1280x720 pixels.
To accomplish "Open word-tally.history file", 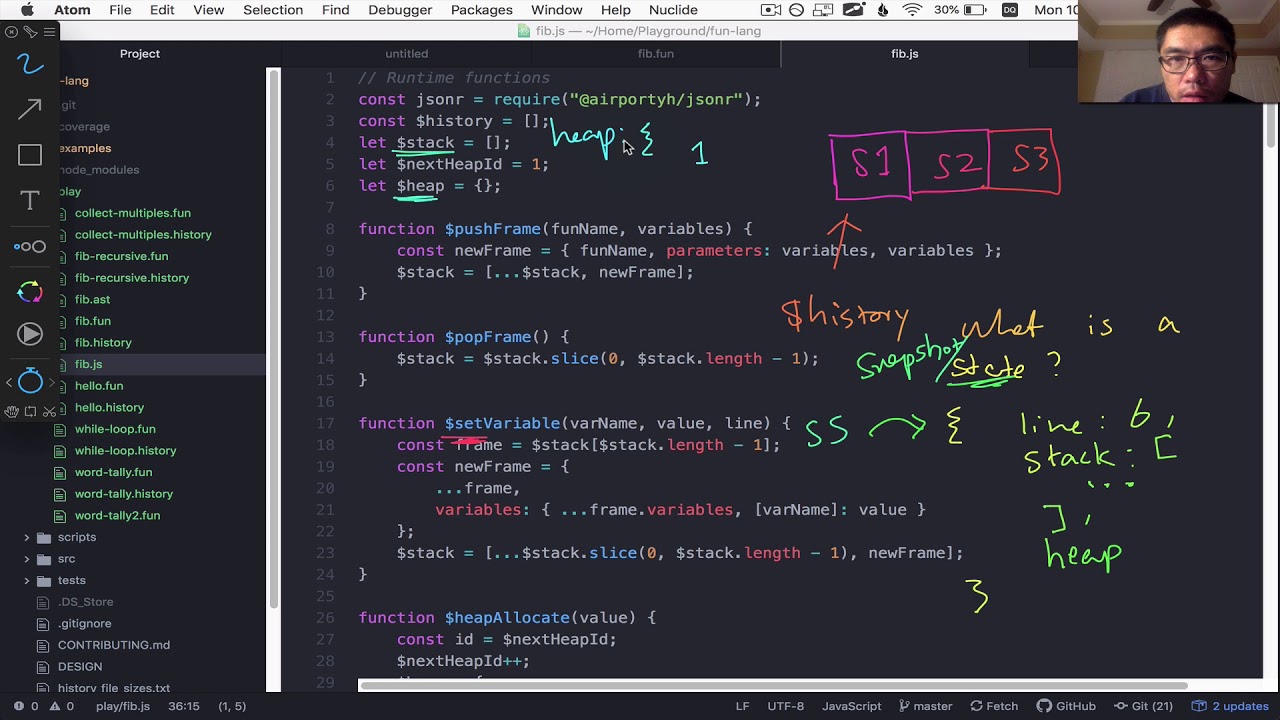I will click(x=124, y=494).
